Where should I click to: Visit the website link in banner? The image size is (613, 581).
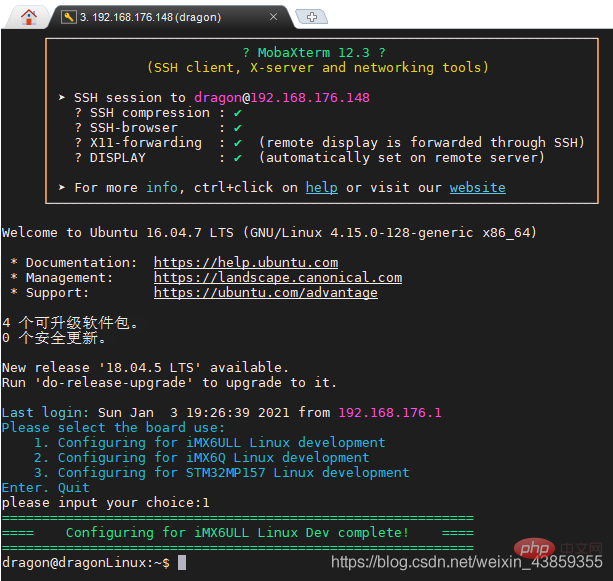pos(477,188)
